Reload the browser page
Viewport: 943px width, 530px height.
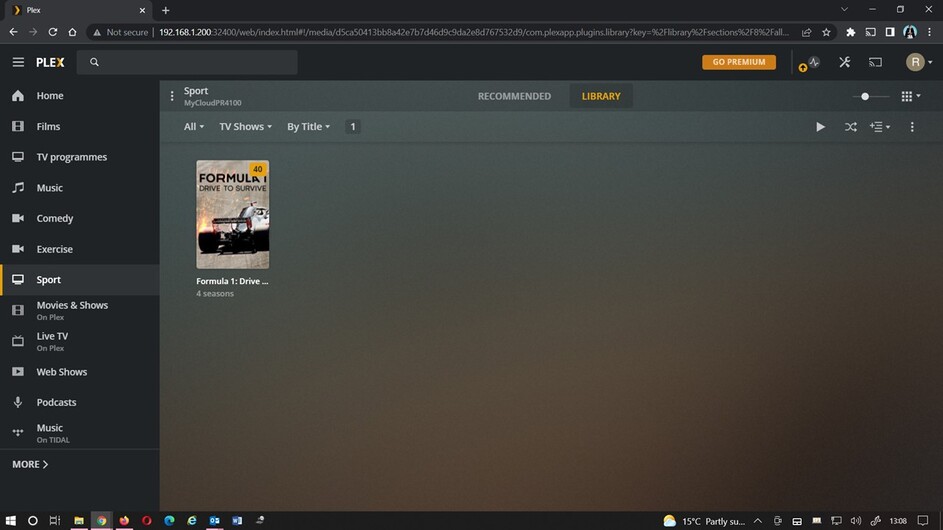(x=52, y=32)
